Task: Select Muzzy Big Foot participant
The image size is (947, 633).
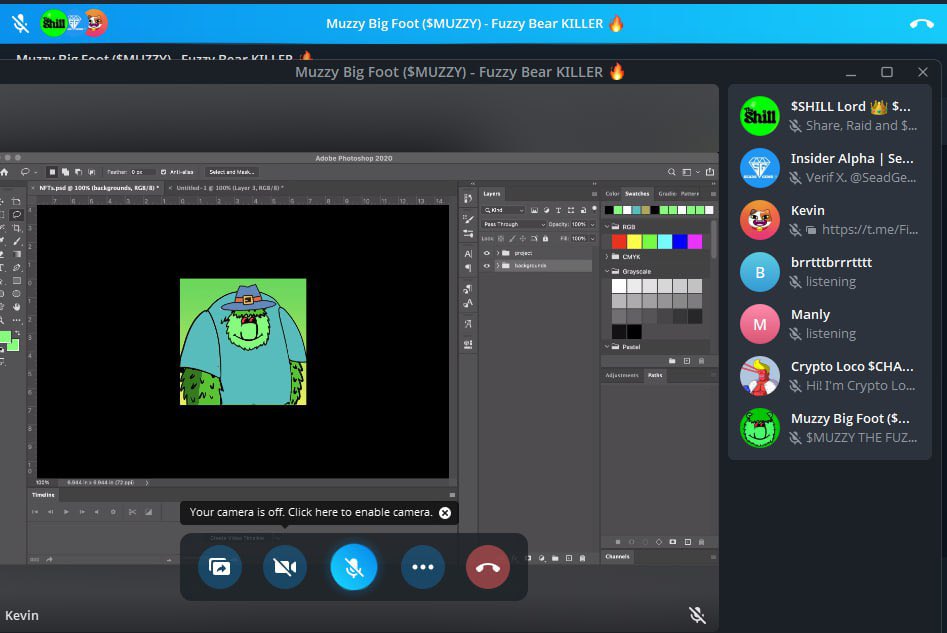Action: point(830,428)
